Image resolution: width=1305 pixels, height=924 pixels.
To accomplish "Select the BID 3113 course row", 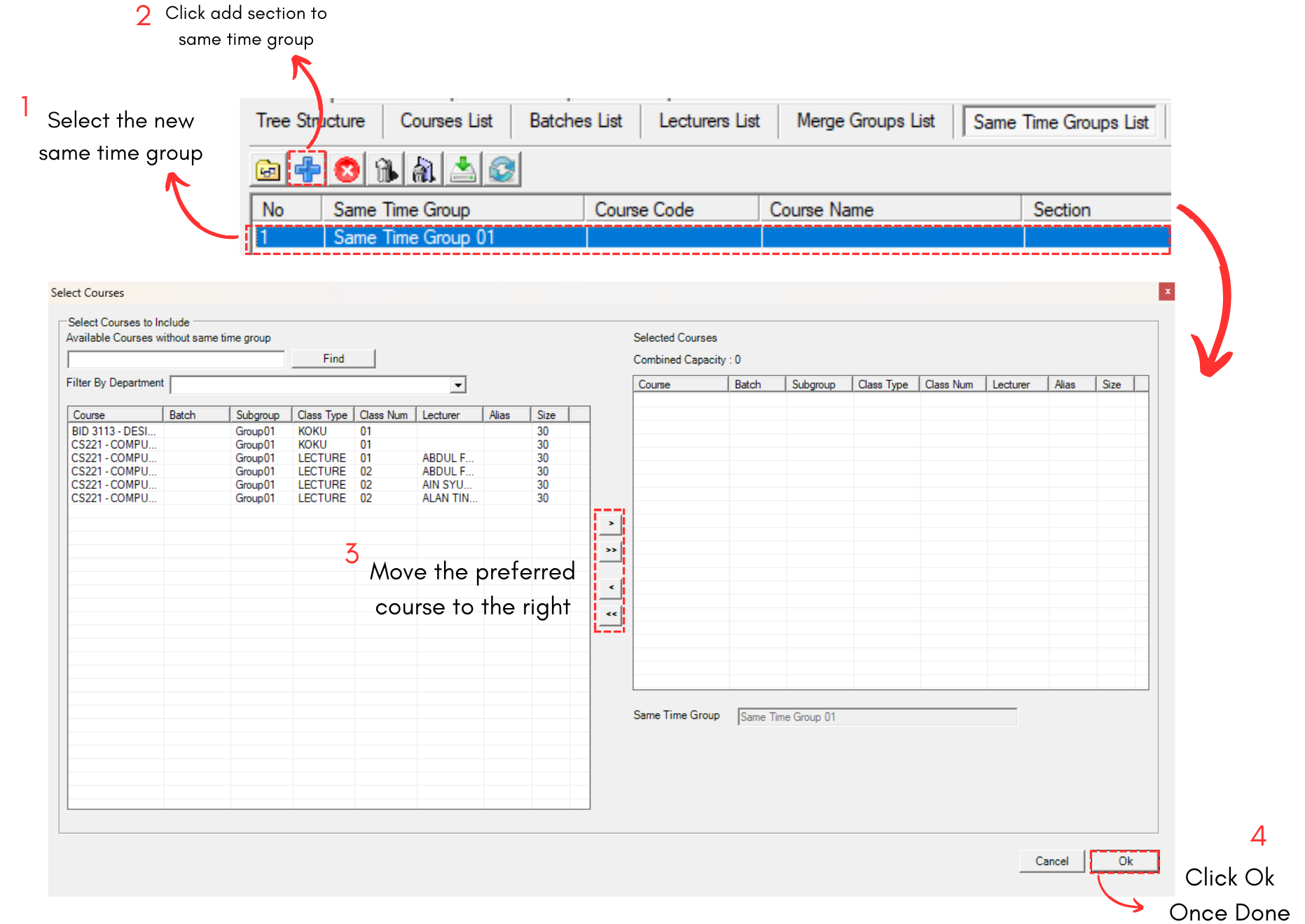I will pyautogui.click(x=113, y=432).
